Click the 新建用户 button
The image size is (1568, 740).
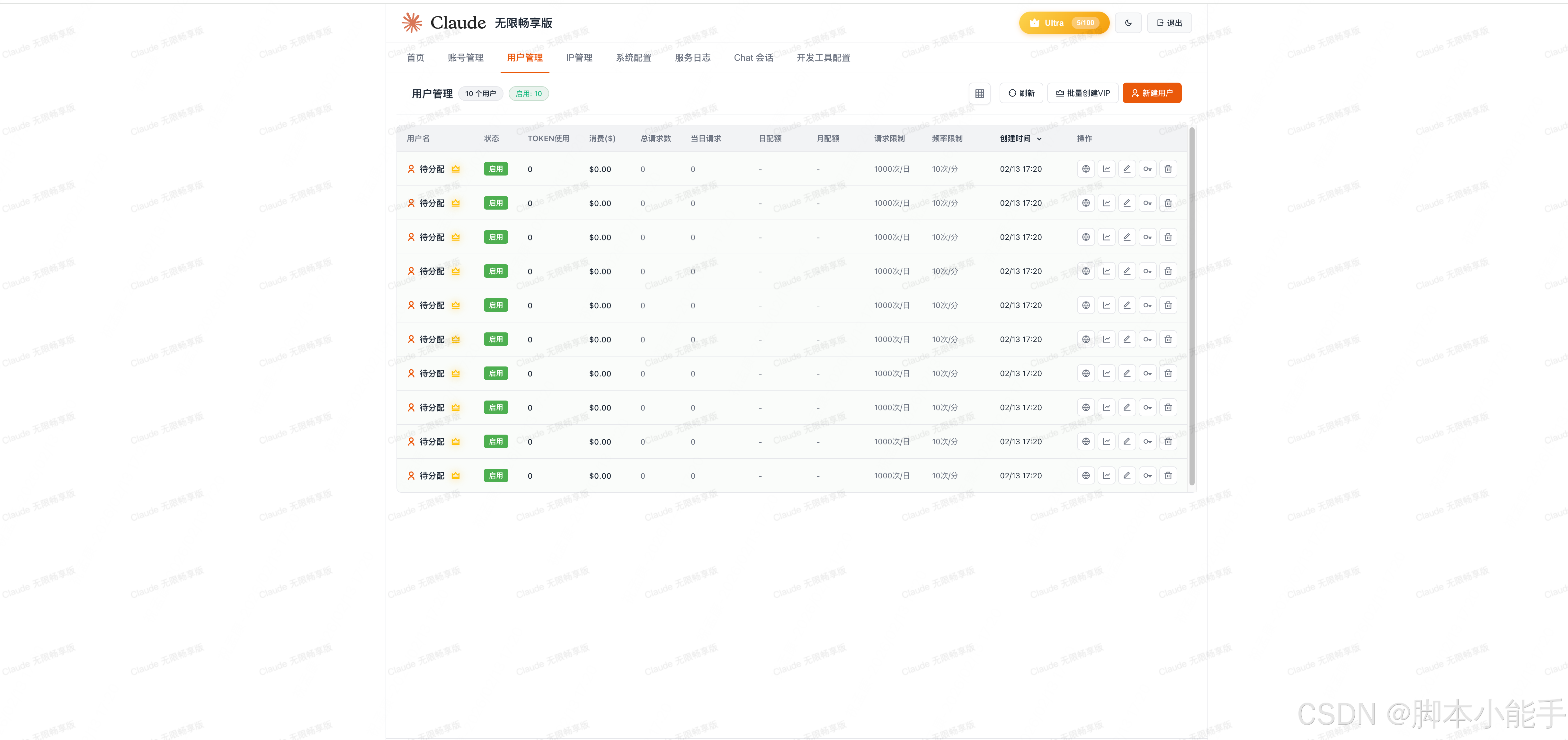click(x=1151, y=93)
